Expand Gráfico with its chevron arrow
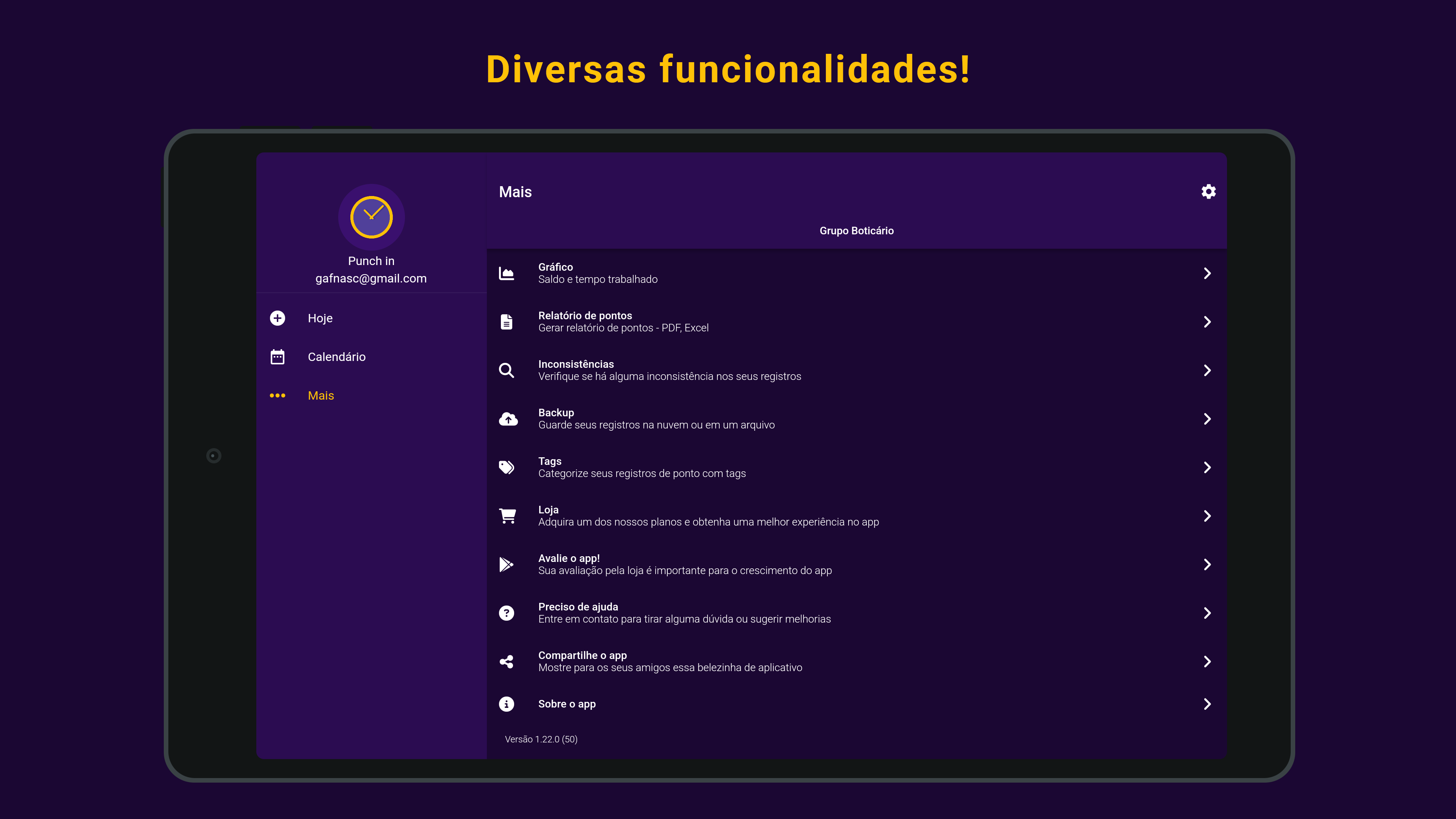Viewport: 1456px width, 819px height. (x=1207, y=273)
